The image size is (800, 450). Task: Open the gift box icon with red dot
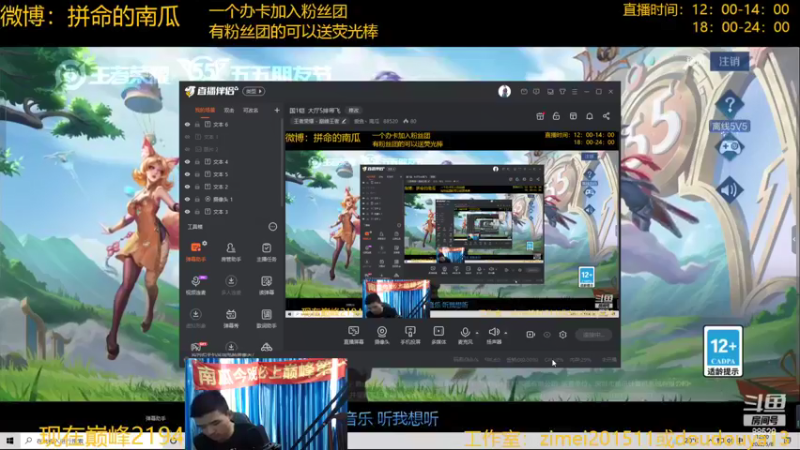(540, 116)
